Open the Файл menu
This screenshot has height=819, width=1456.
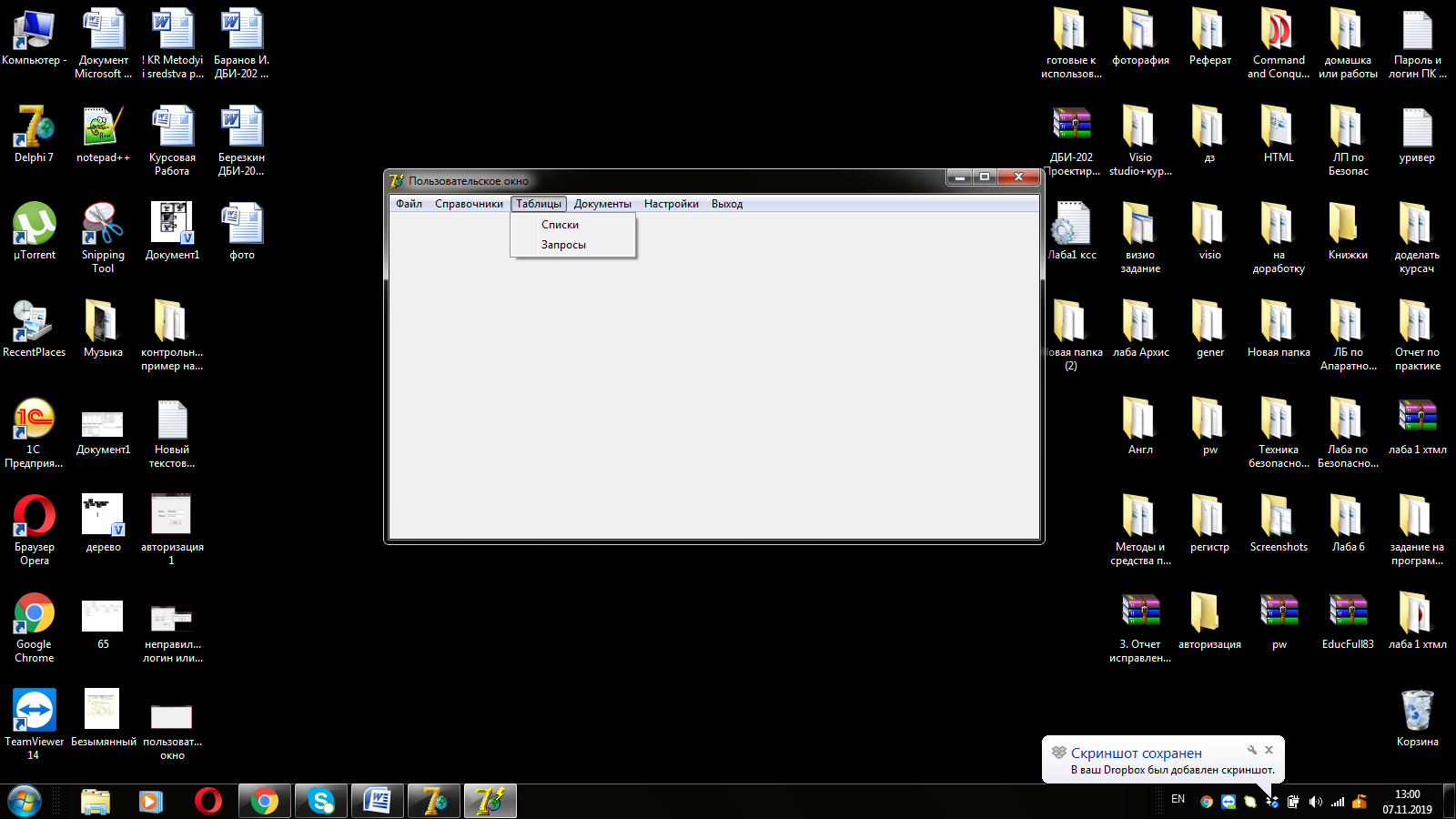tap(409, 204)
